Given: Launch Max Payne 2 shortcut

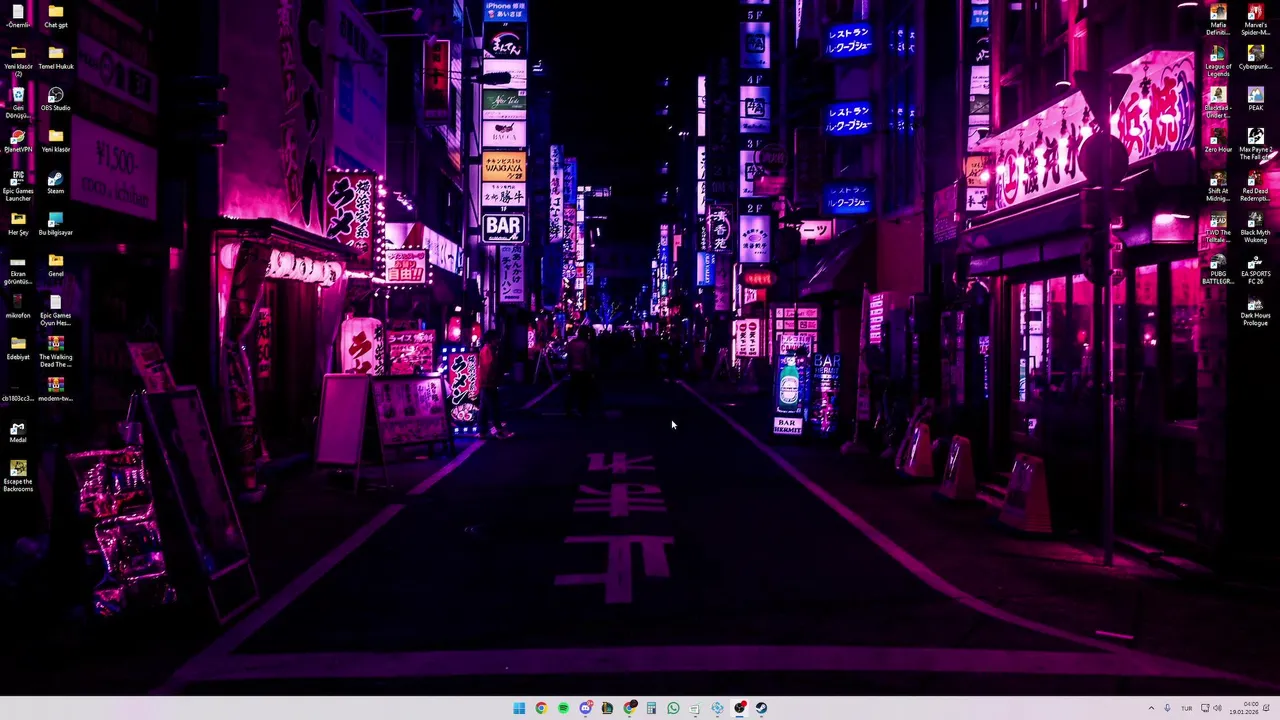Looking at the screenshot, I should [x=1256, y=144].
